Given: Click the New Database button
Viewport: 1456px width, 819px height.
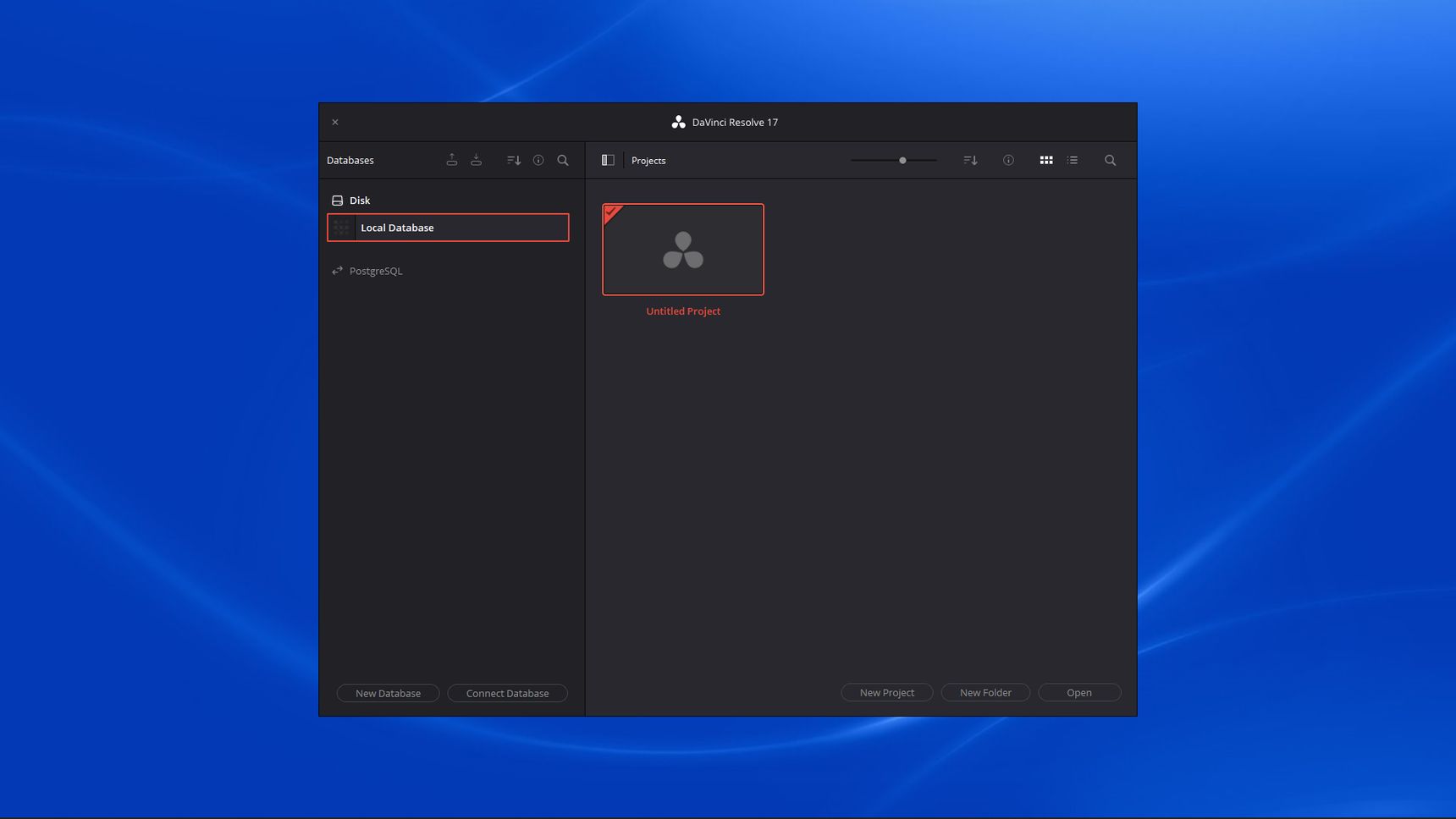Looking at the screenshot, I should click(x=388, y=693).
